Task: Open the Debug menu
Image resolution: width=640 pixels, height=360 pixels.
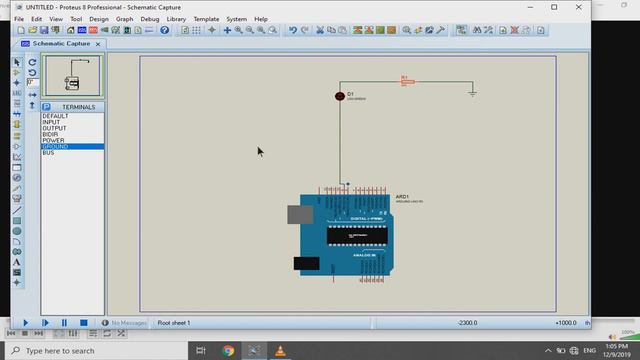Action: pos(150,19)
